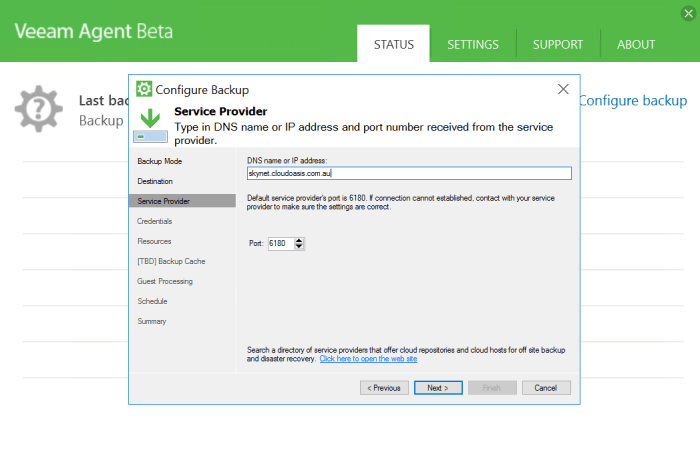Select the Guest Processing wizard step
The width and height of the screenshot is (700, 450).
click(x=165, y=281)
